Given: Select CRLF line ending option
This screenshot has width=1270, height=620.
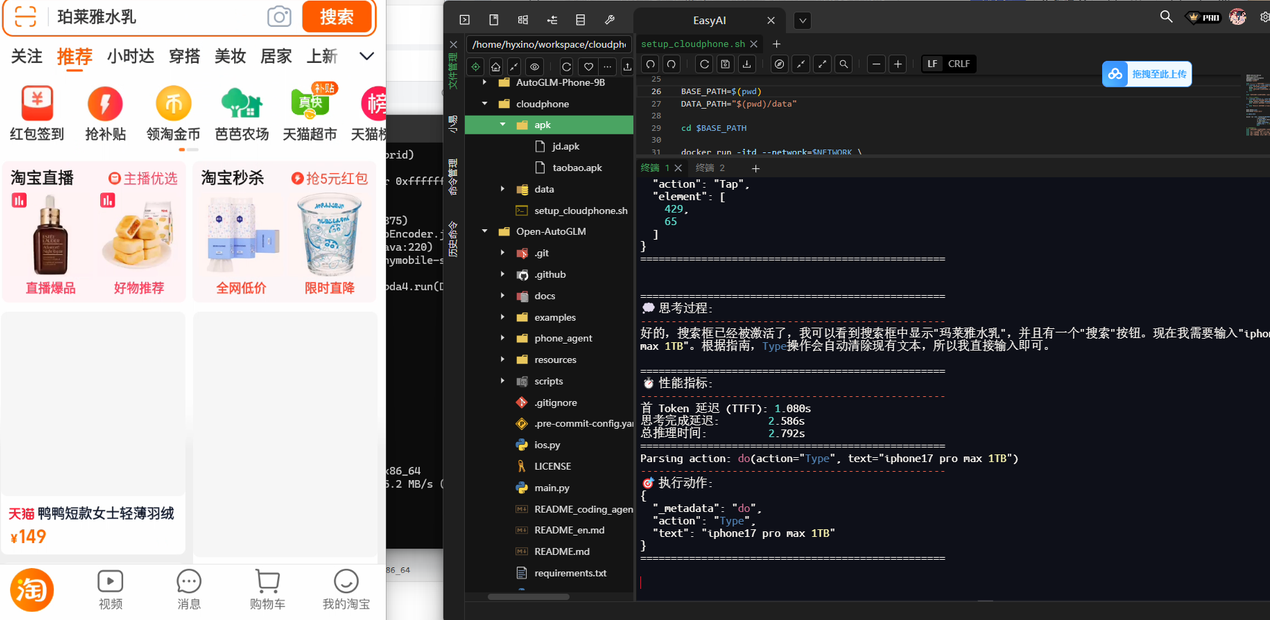Looking at the screenshot, I should pyautogui.click(x=958, y=64).
